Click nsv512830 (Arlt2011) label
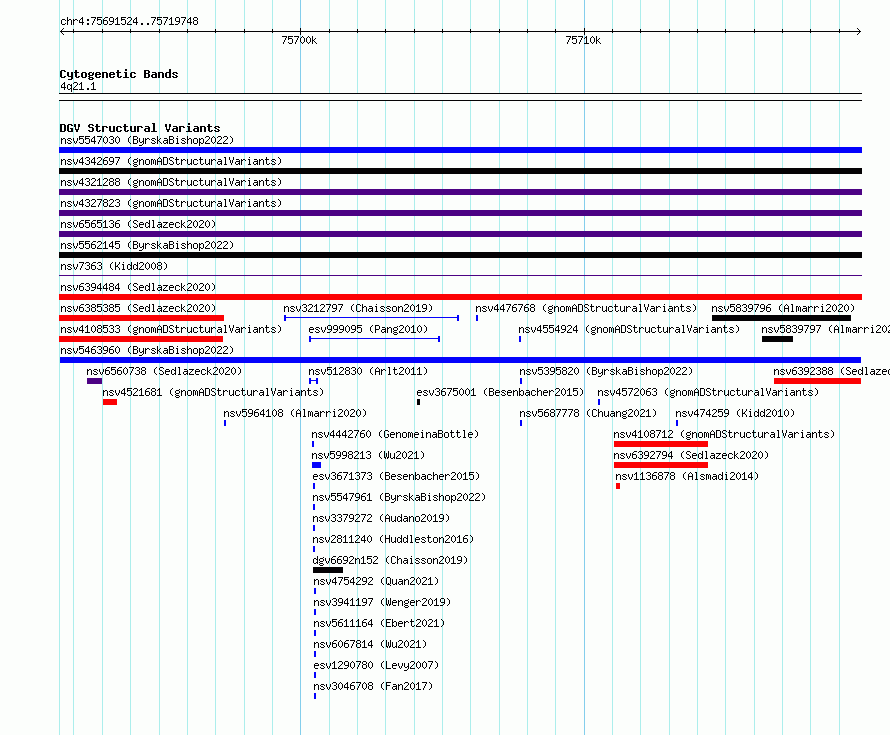 pyautogui.click(x=368, y=371)
